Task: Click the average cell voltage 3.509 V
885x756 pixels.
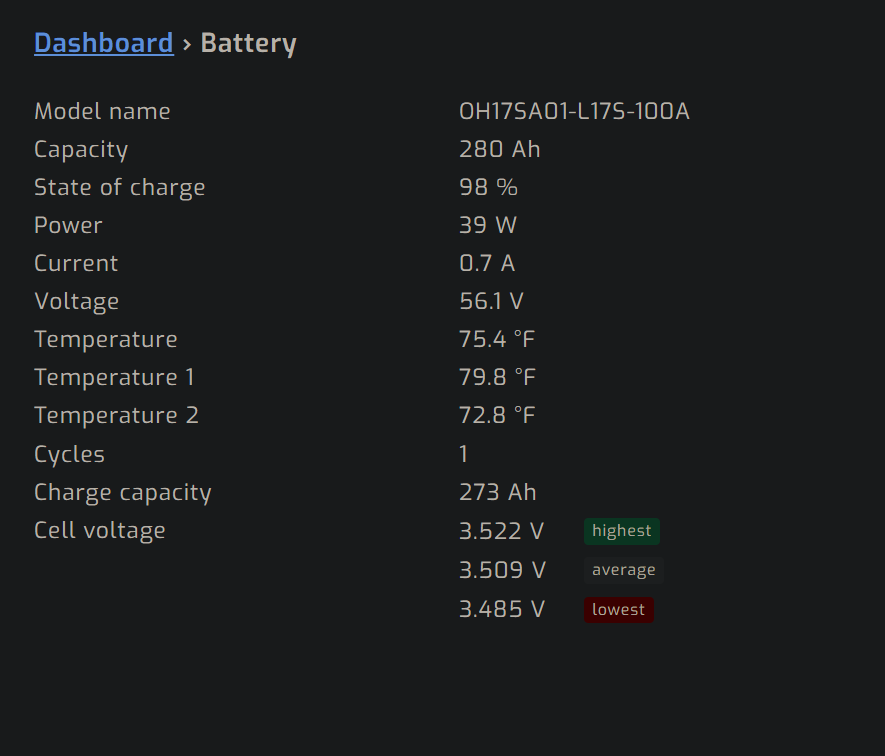Action: coord(502,570)
